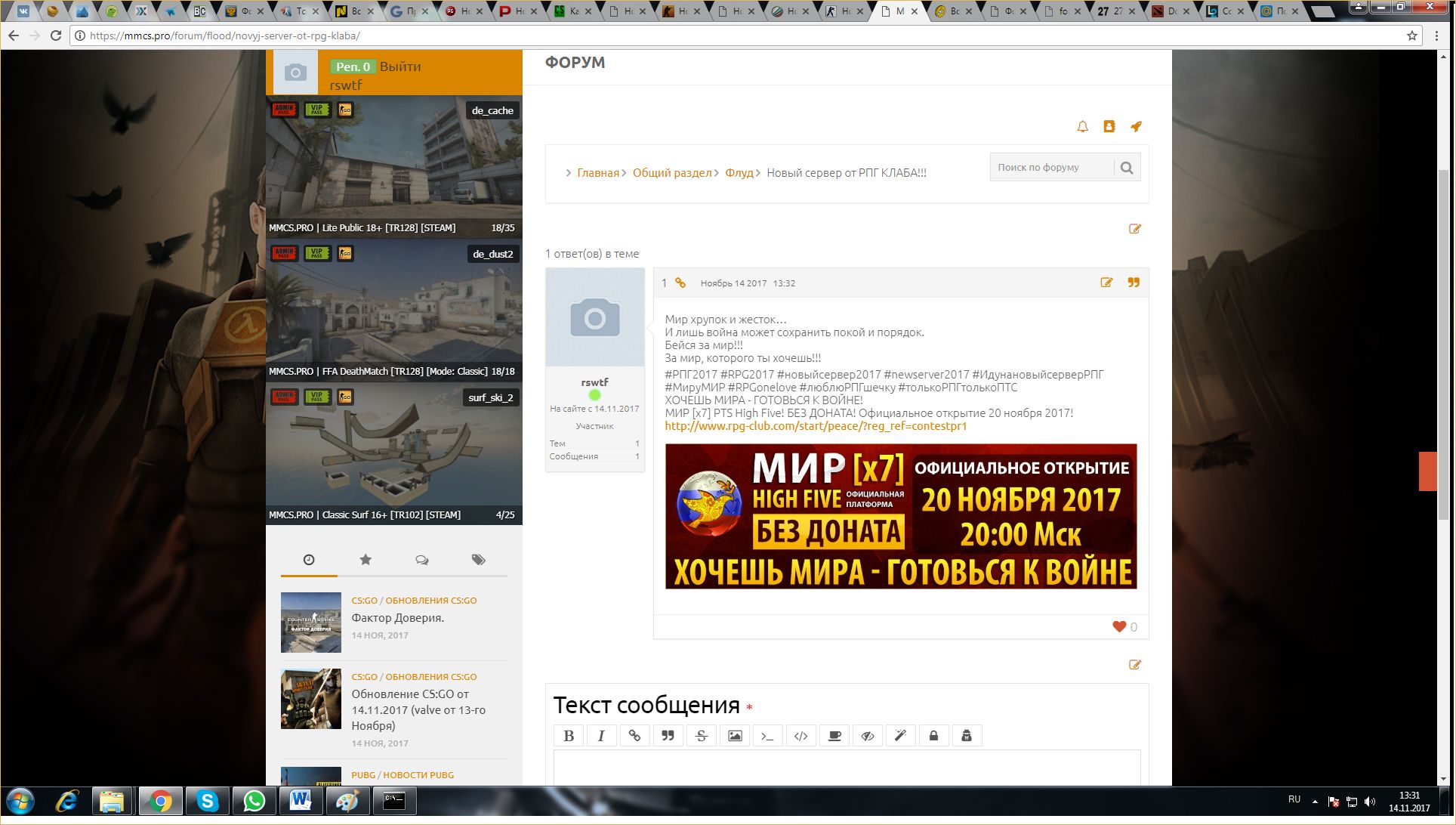Like the post with heart icon
Viewport: 1456px width, 825px height.
[1119, 626]
